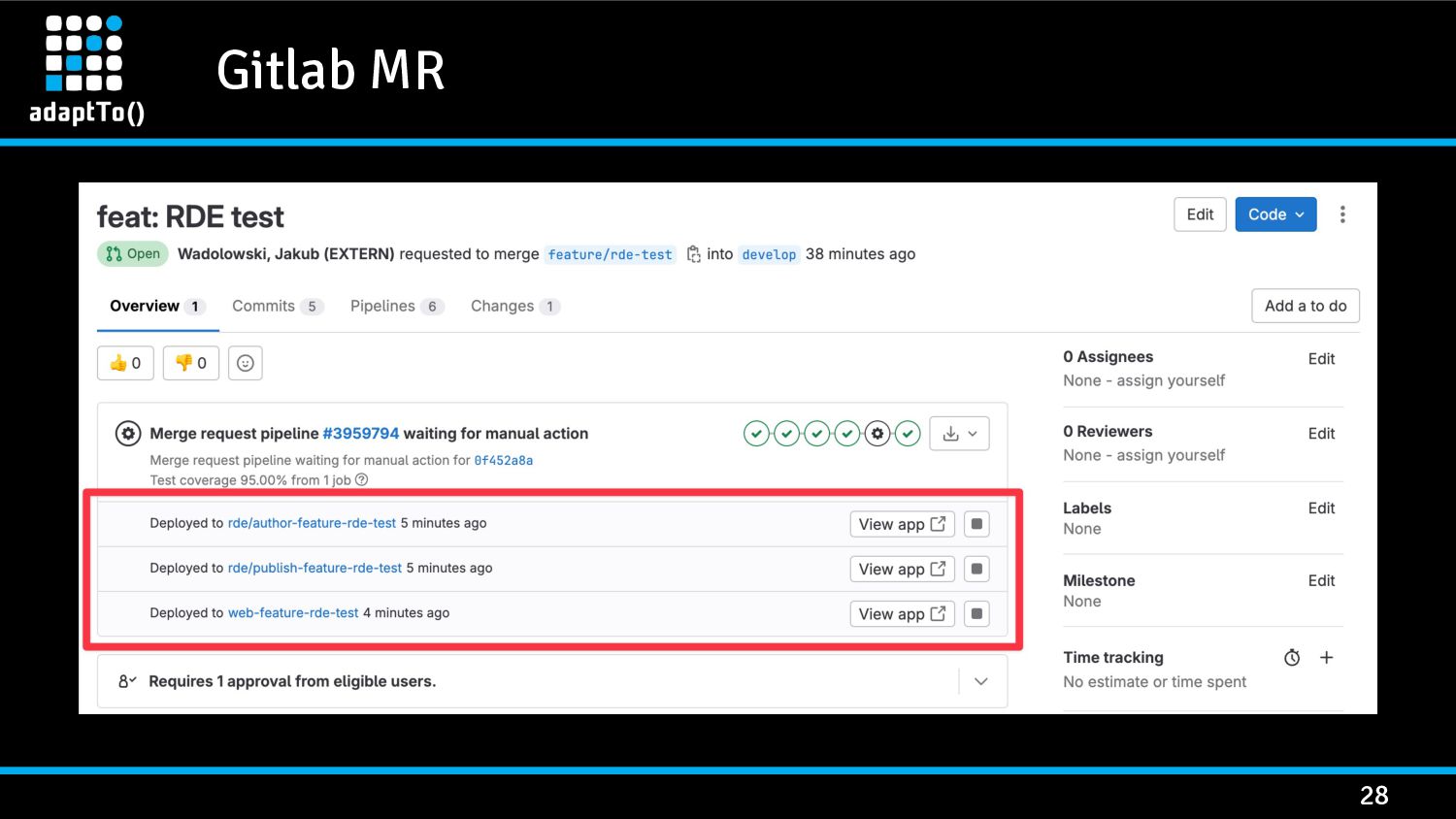
Task: Open rde/publish-feature-rde-test environment link
Action: click(314, 568)
